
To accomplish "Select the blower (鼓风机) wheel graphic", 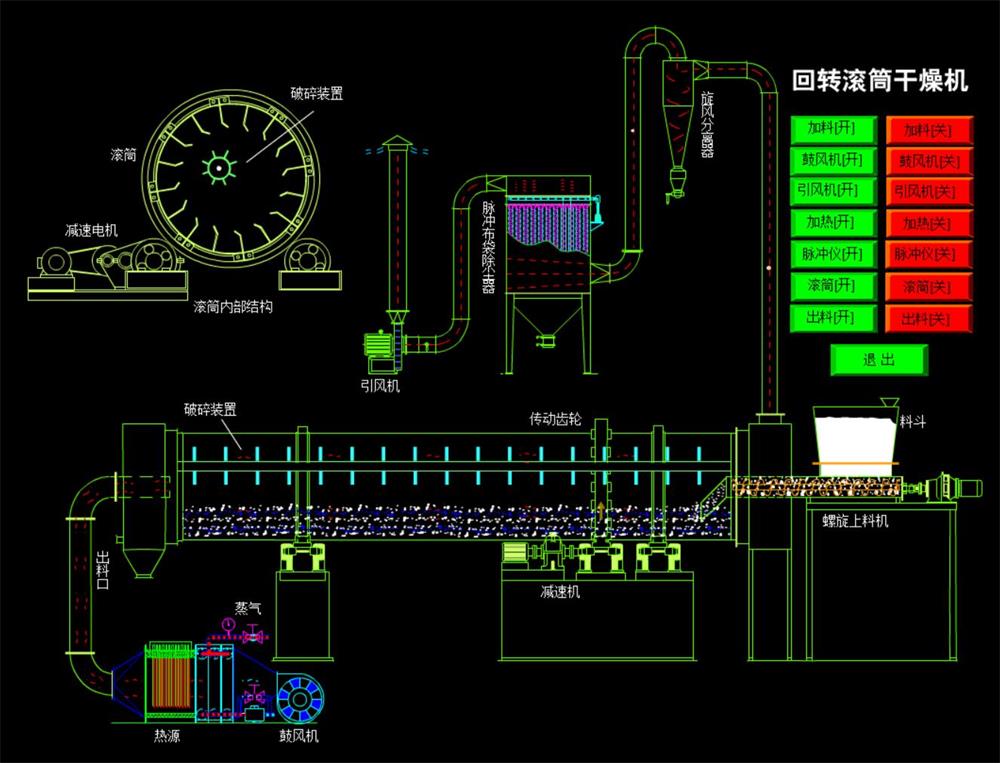I will [x=299, y=696].
